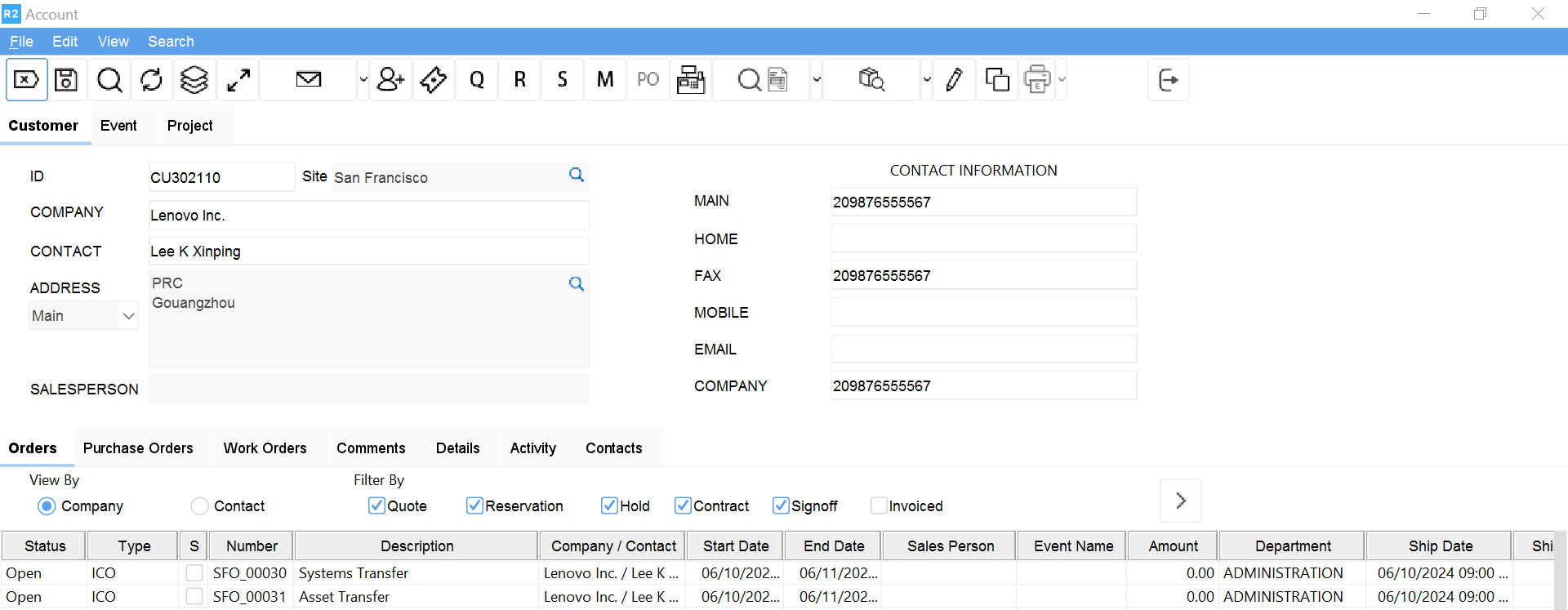Sort by the Start Date column header

(x=736, y=546)
